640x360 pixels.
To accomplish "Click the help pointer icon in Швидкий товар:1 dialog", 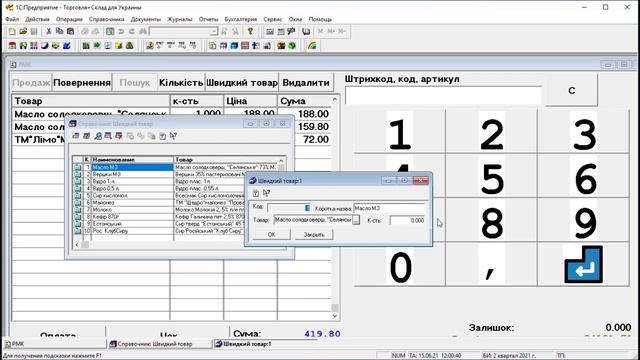I will click(267, 193).
